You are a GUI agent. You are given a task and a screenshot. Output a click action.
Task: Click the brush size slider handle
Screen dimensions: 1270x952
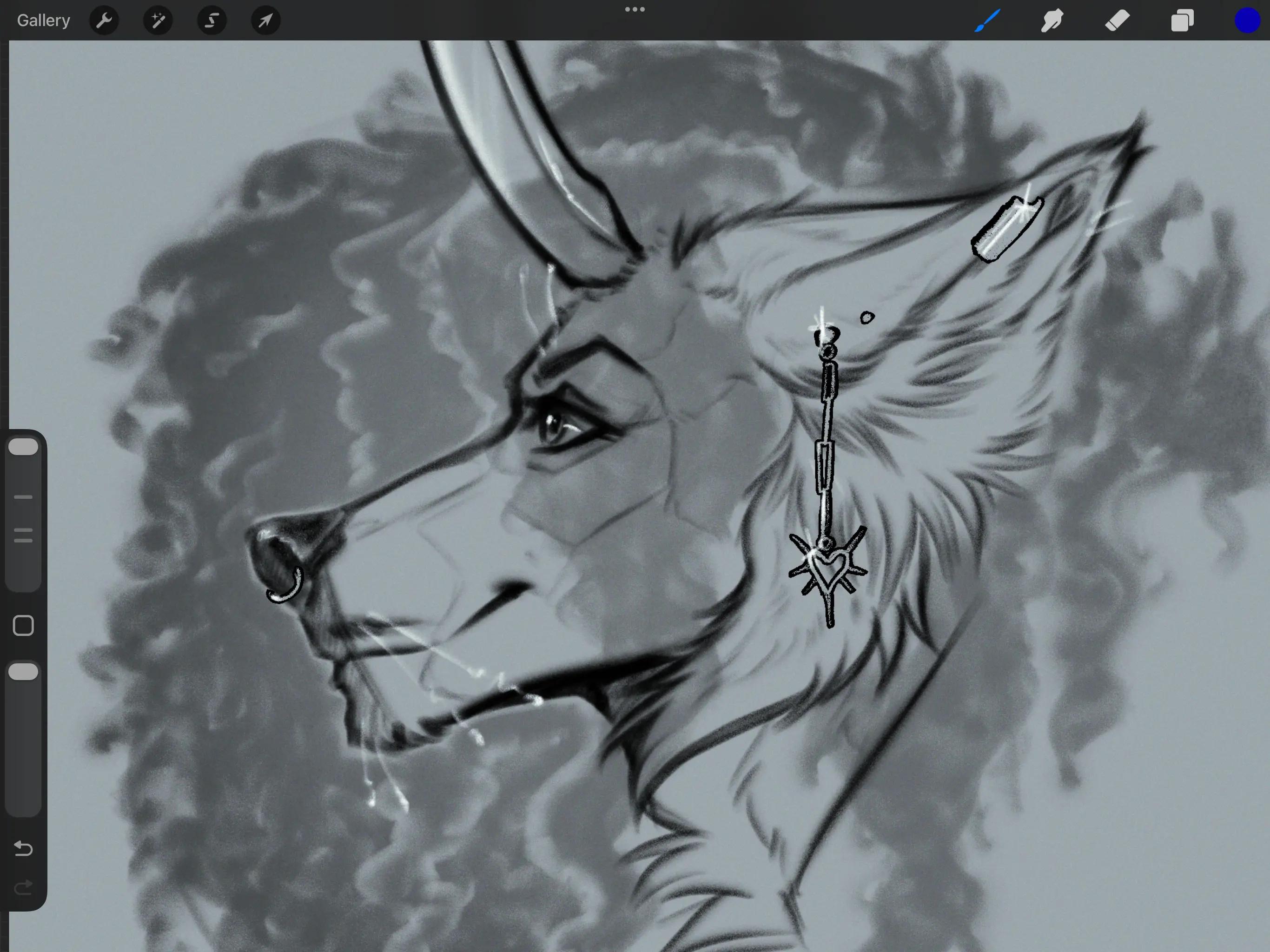[24, 447]
